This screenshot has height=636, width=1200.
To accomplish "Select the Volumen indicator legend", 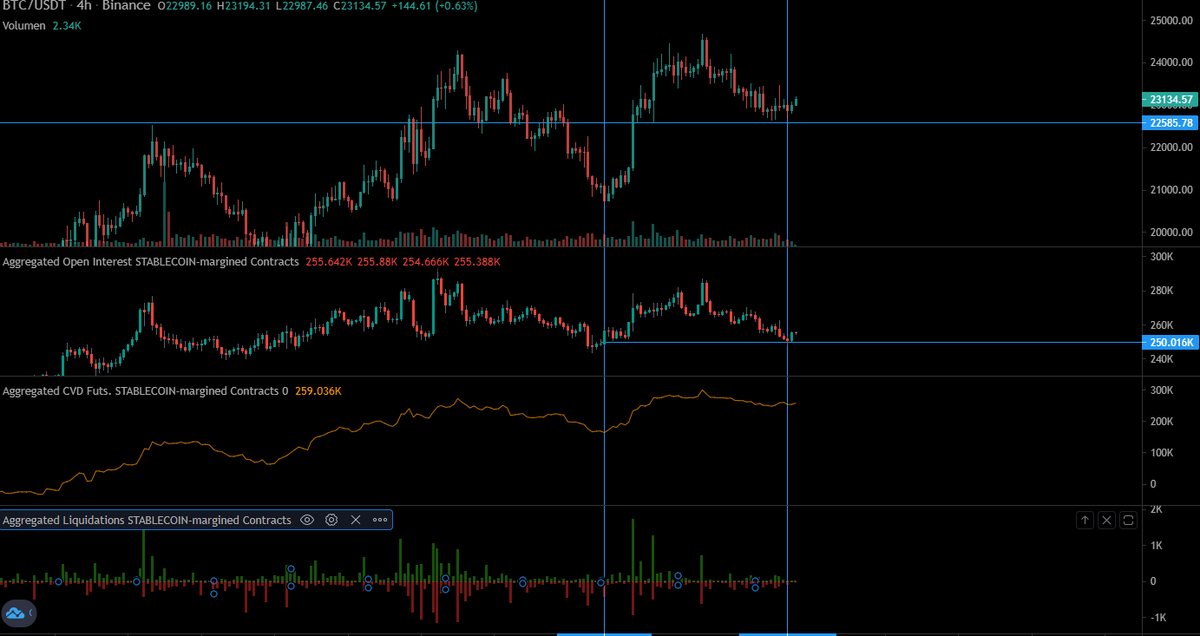I will click(x=22, y=25).
